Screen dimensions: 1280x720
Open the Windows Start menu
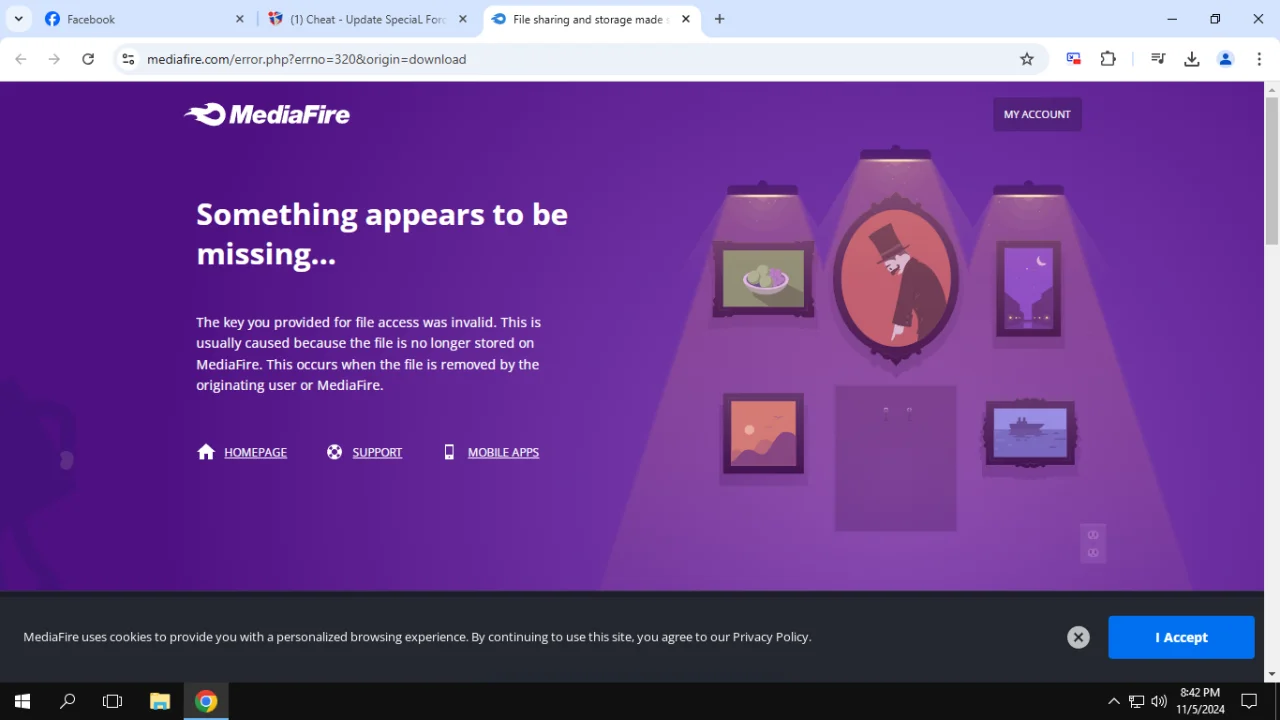point(22,701)
